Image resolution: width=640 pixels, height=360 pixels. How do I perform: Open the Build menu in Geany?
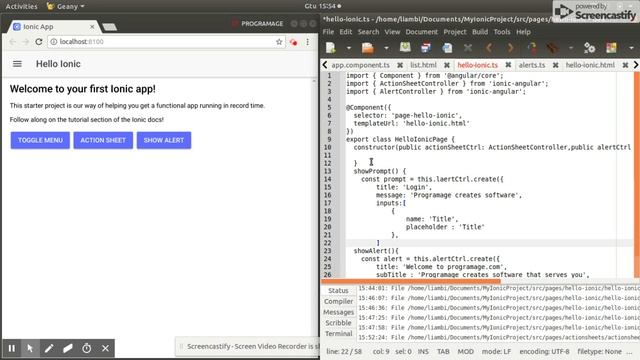pyautogui.click(x=480, y=32)
